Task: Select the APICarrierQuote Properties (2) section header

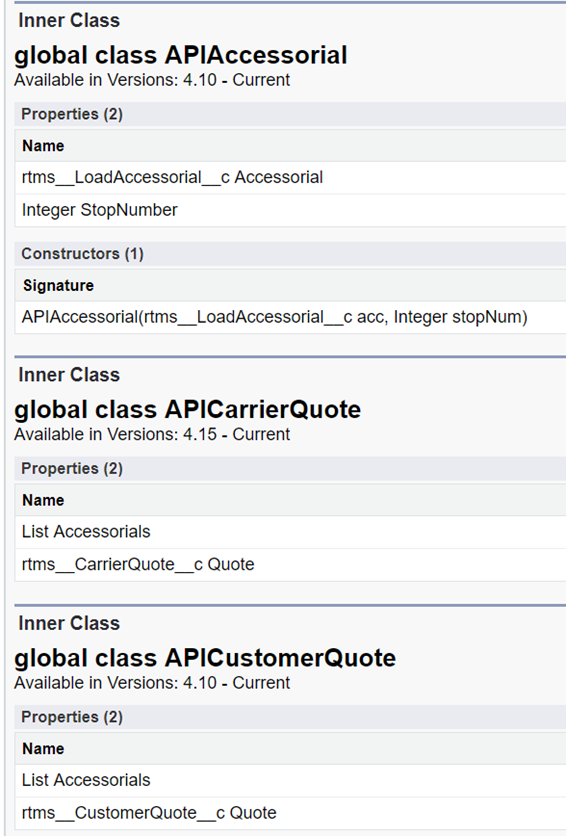Action: click(x=290, y=469)
